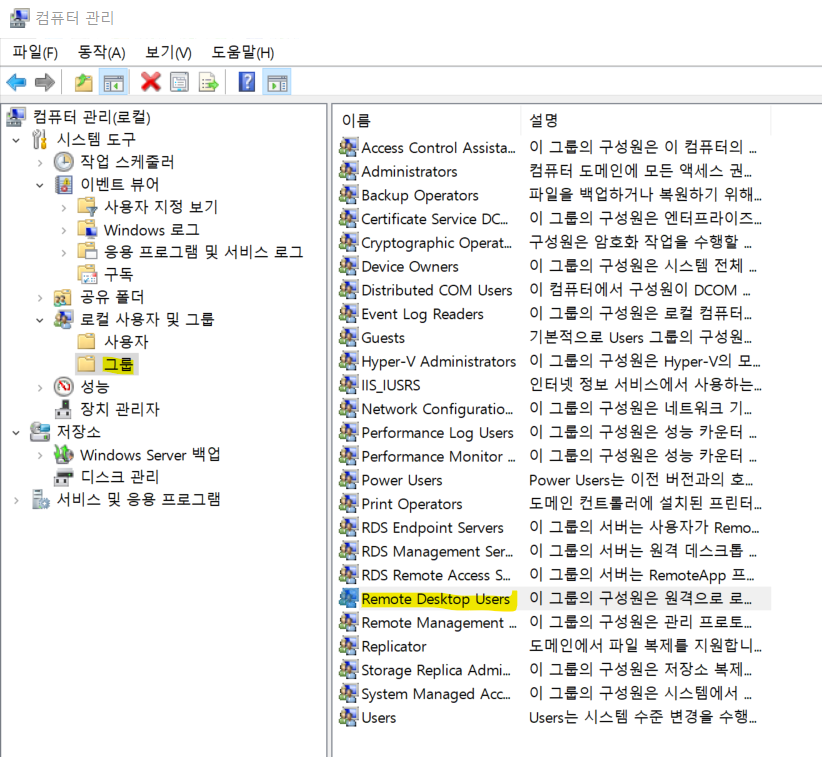Click the red X Delete toolbar icon
822x757 pixels.
[x=150, y=82]
